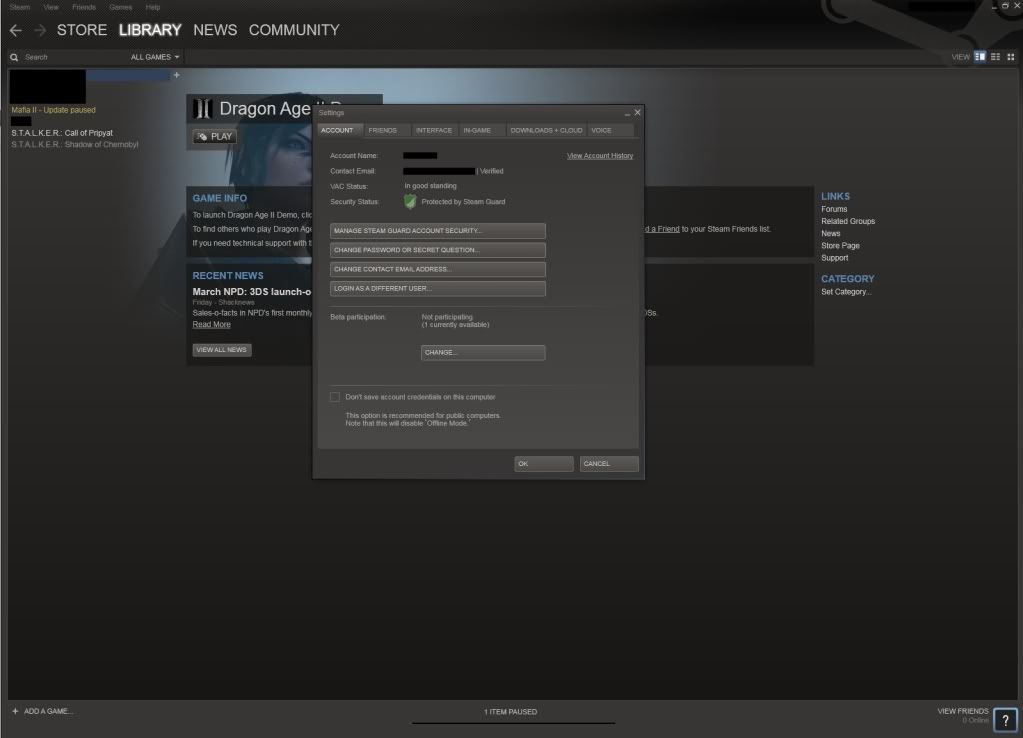Switch to list view icon
This screenshot has width=1023, height=738.
[x=996, y=57]
